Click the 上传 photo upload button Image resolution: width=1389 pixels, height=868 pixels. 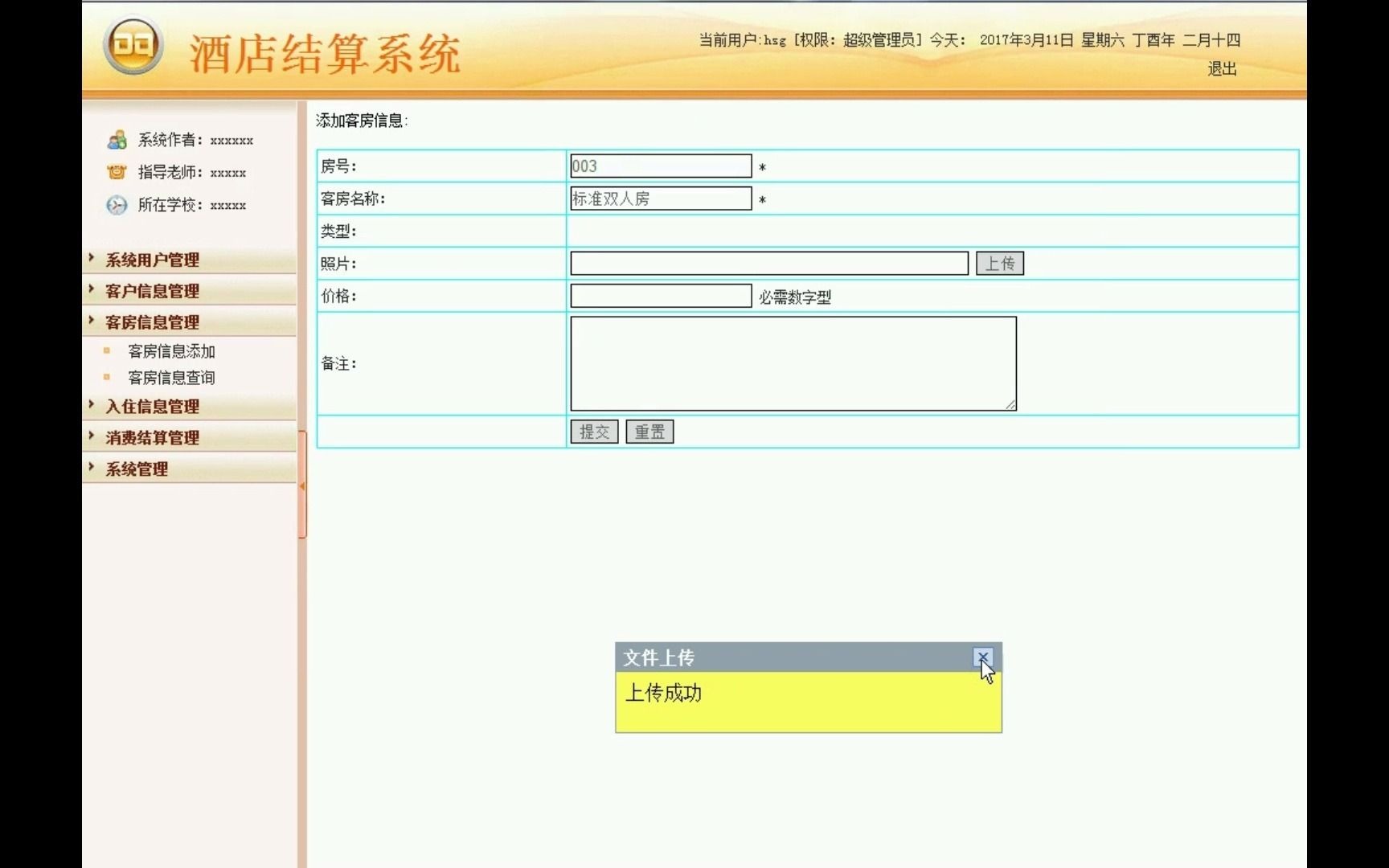click(999, 263)
